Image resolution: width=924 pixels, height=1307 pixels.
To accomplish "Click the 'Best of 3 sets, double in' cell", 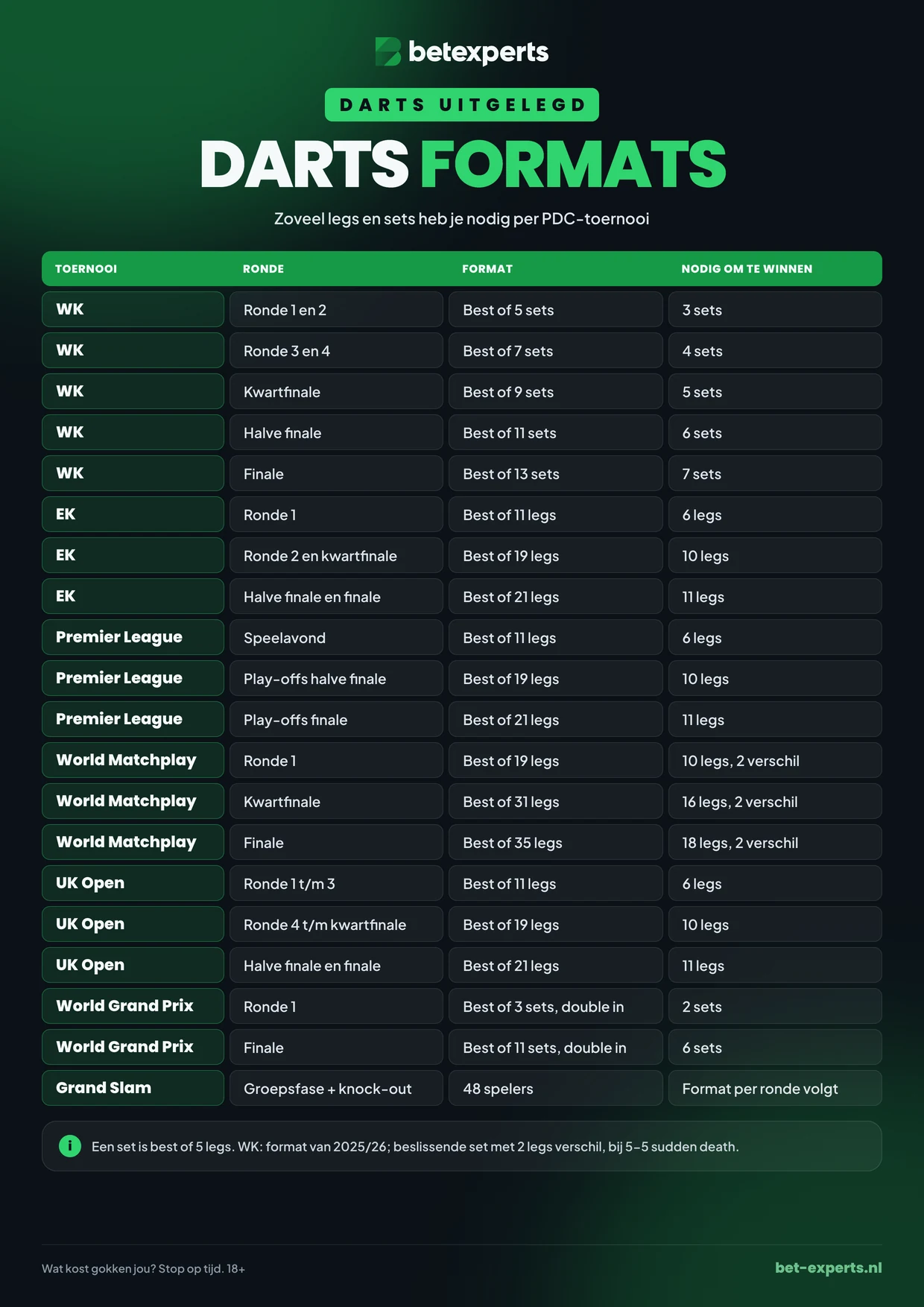I will pyautogui.click(x=555, y=1006).
